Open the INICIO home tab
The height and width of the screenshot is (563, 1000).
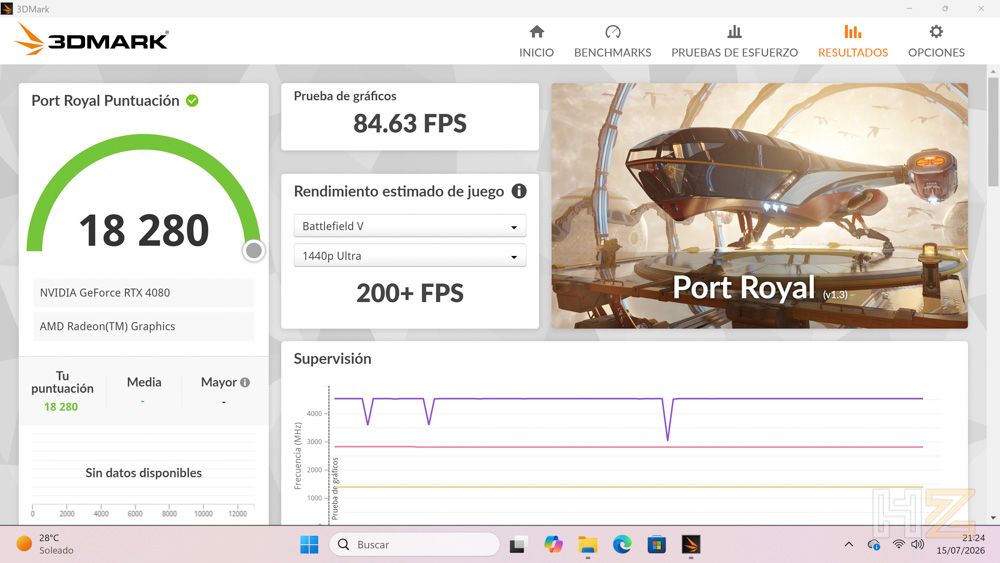pyautogui.click(x=536, y=41)
